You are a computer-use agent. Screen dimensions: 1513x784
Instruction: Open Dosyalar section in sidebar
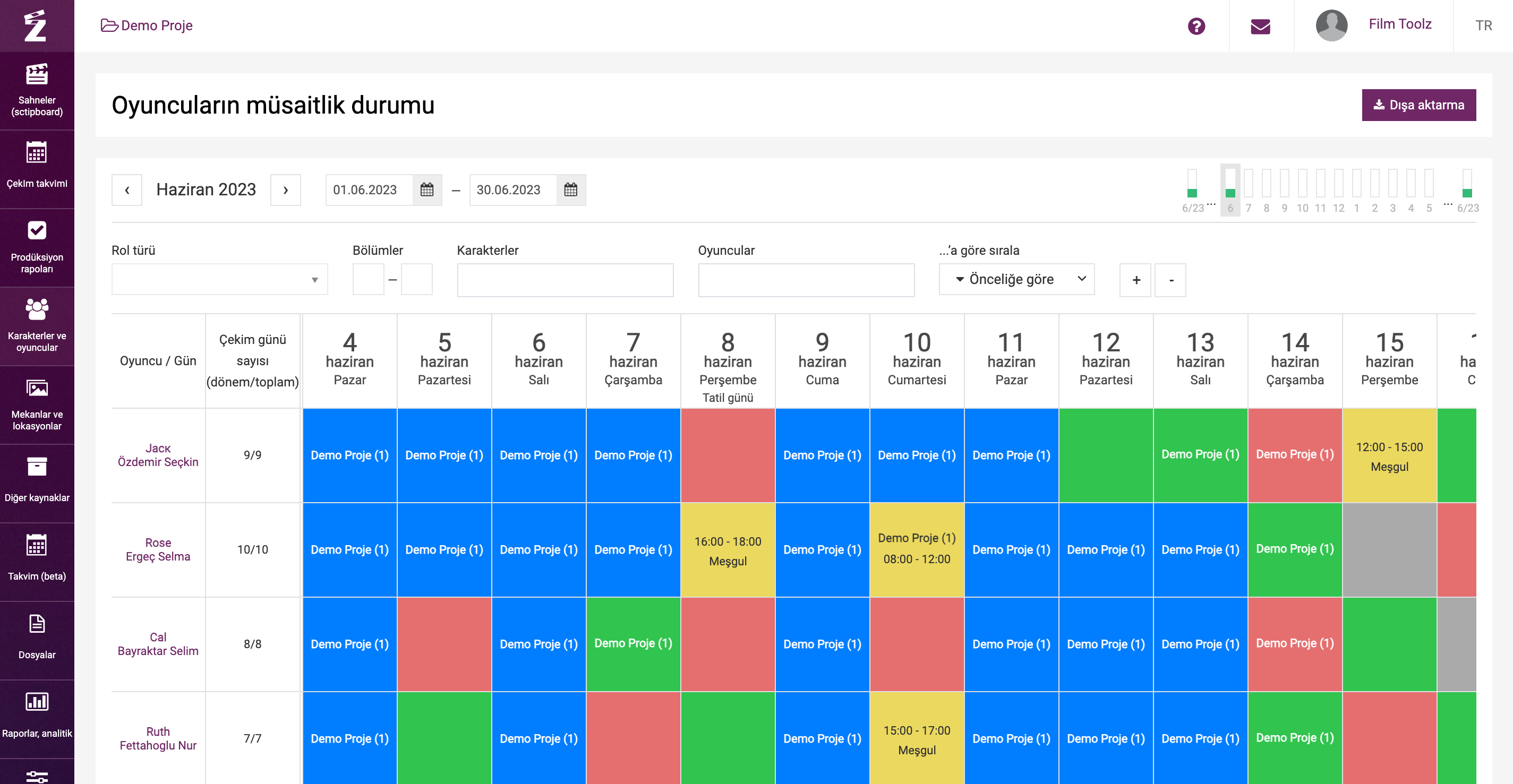click(37, 641)
